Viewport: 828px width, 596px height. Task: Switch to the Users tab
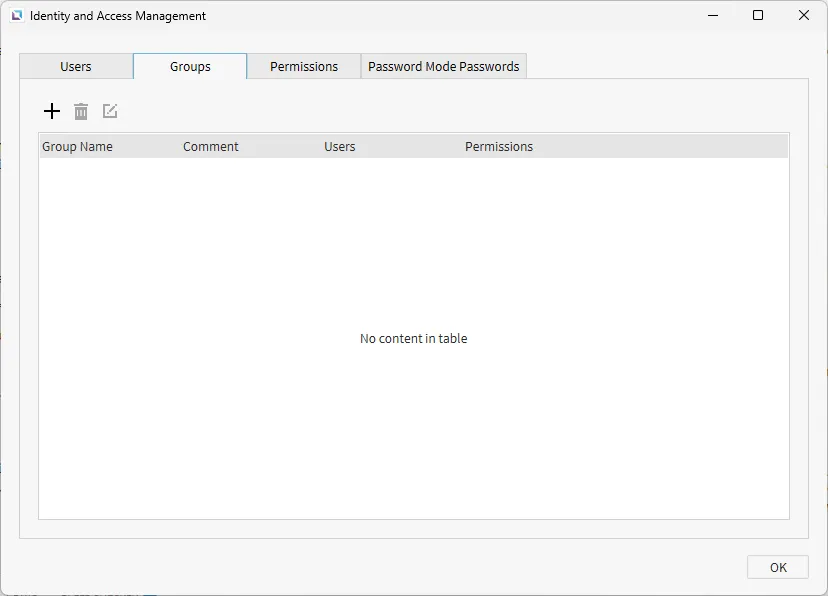pos(76,67)
